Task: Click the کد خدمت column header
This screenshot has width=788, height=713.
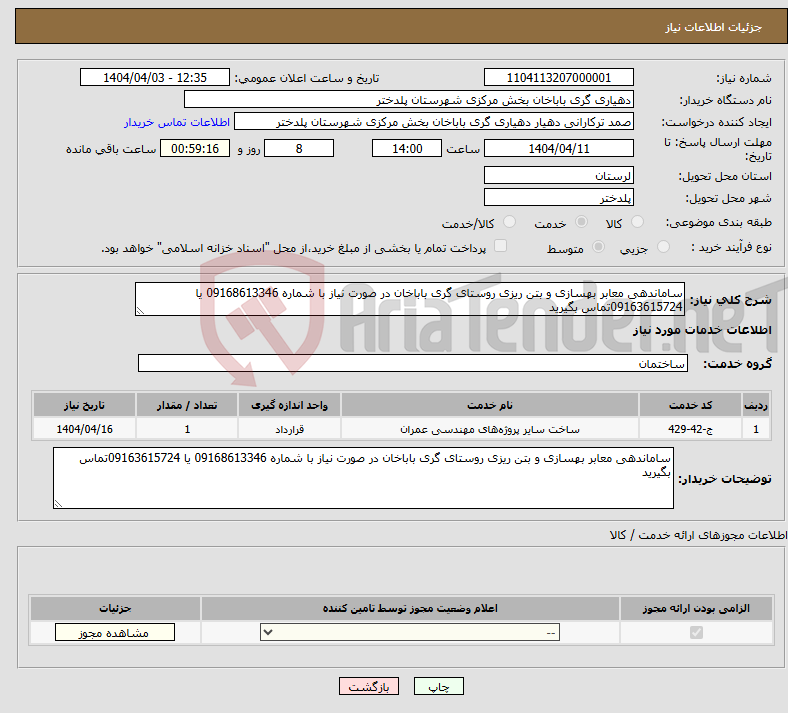Action: click(691, 405)
